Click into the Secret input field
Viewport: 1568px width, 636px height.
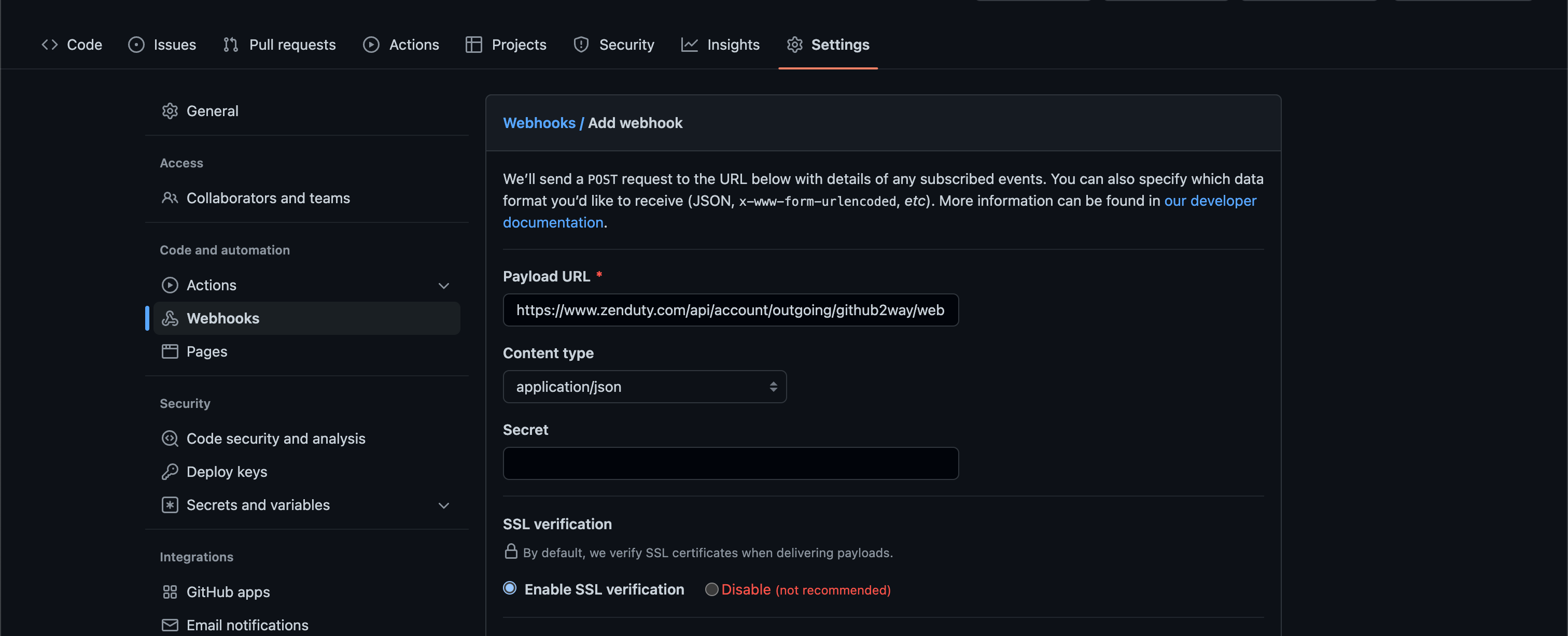click(730, 463)
